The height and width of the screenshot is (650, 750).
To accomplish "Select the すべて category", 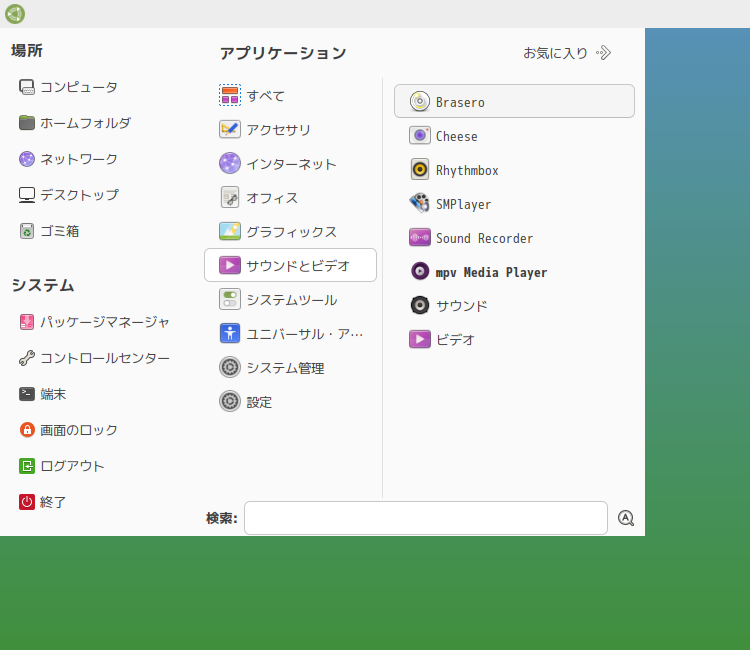I will [290, 95].
